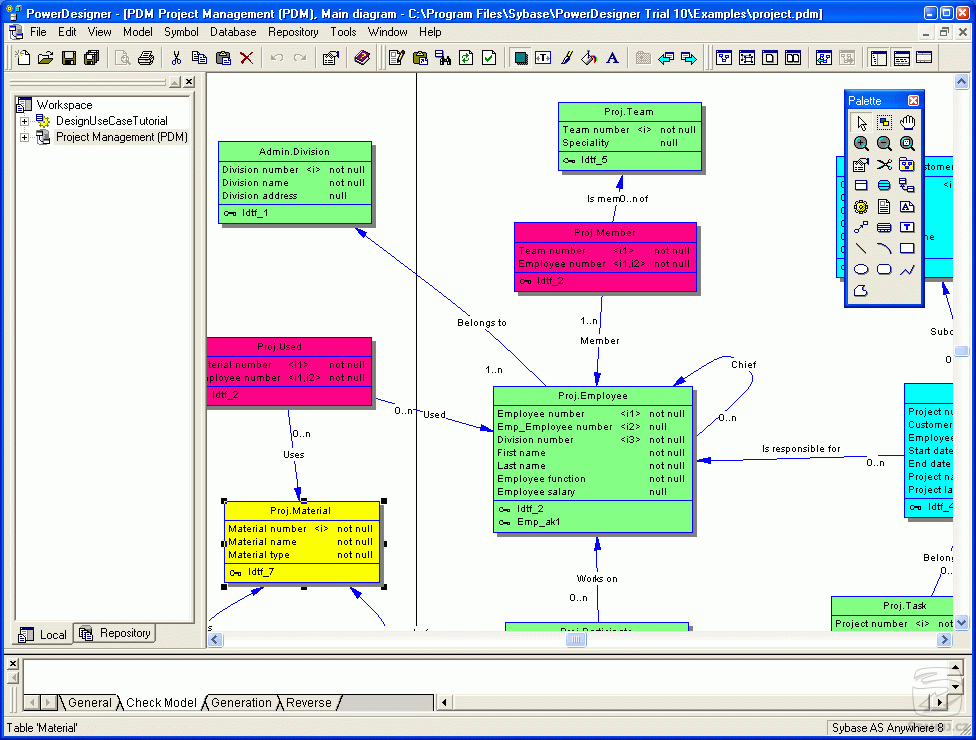Open the Model menu
This screenshot has width=976, height=740.
point(138,32)
